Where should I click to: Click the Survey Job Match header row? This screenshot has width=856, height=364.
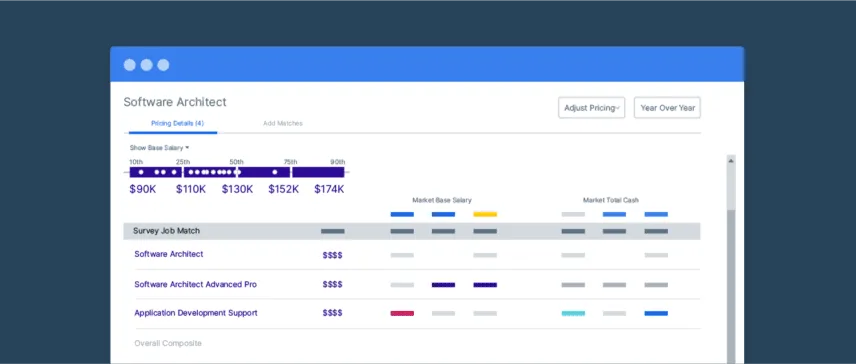[412, 231]
